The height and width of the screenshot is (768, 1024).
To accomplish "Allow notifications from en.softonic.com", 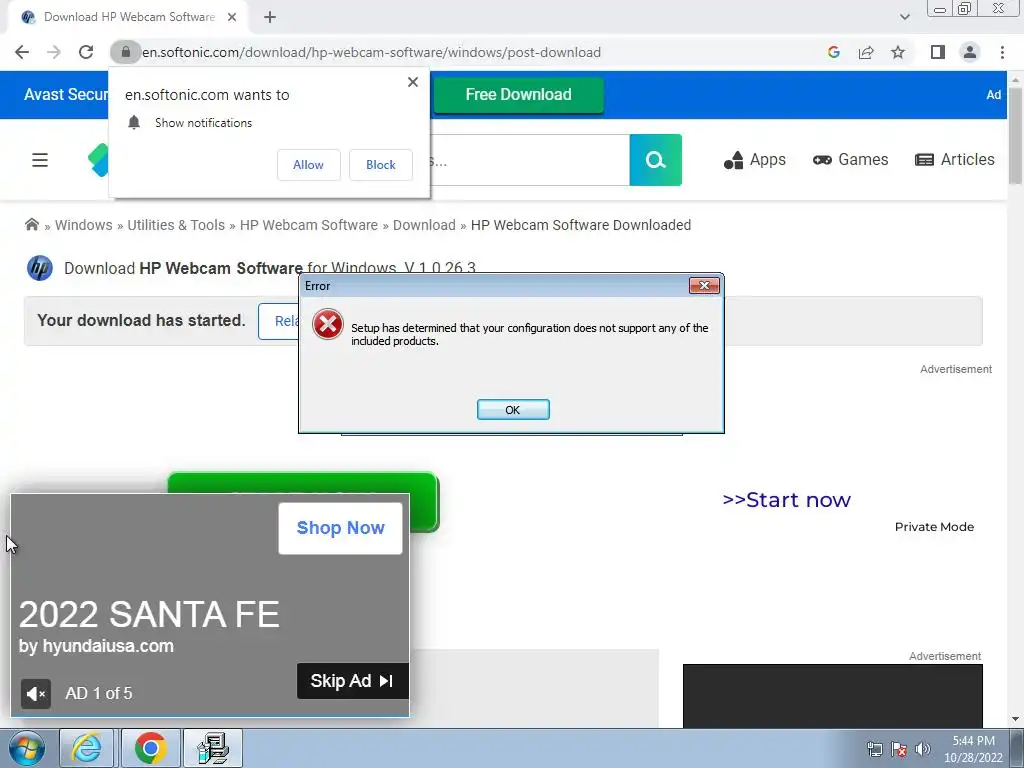I will click(x=308, y=165).
